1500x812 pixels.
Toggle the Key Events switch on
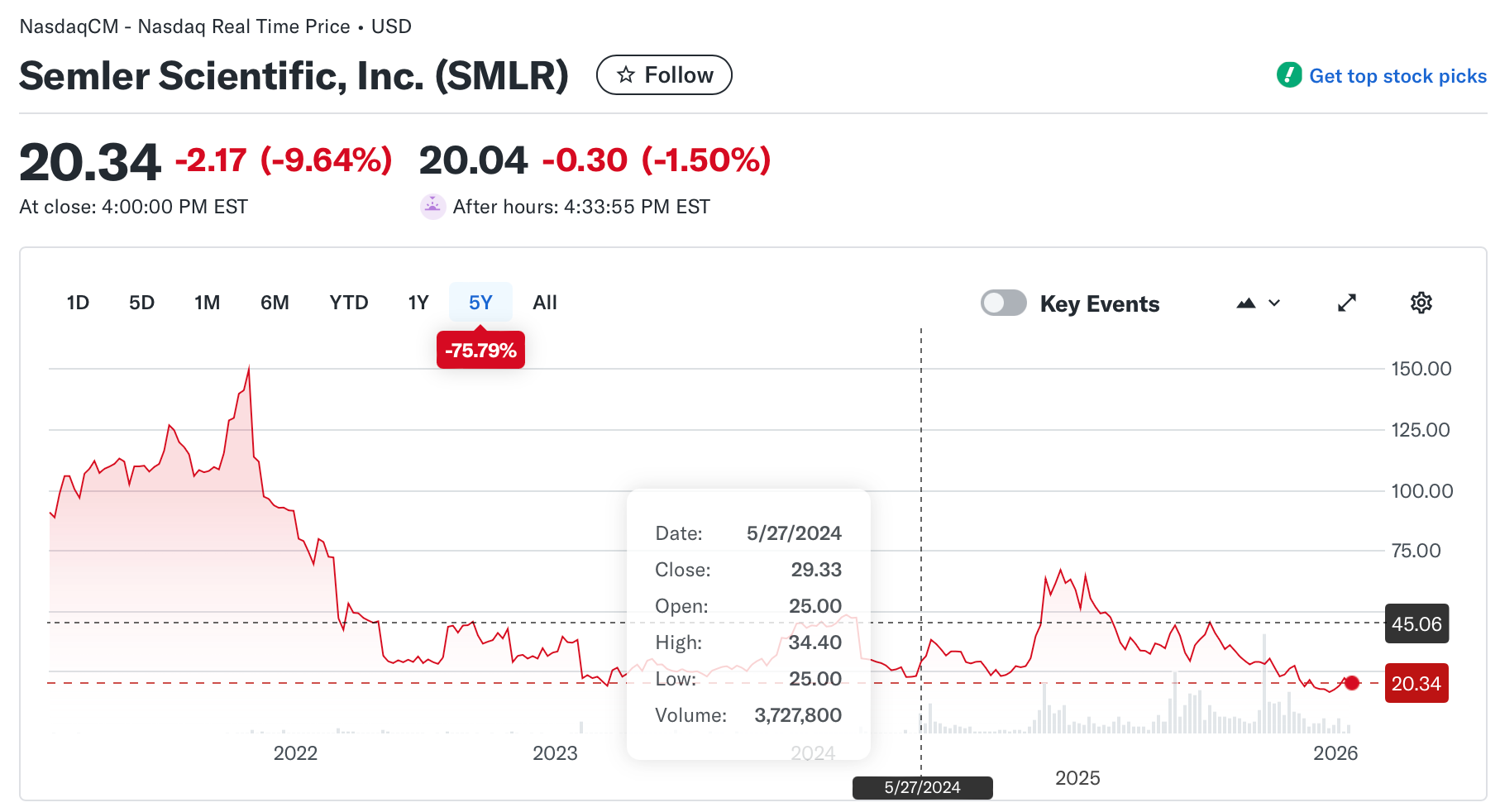[x=1003, y=303]
